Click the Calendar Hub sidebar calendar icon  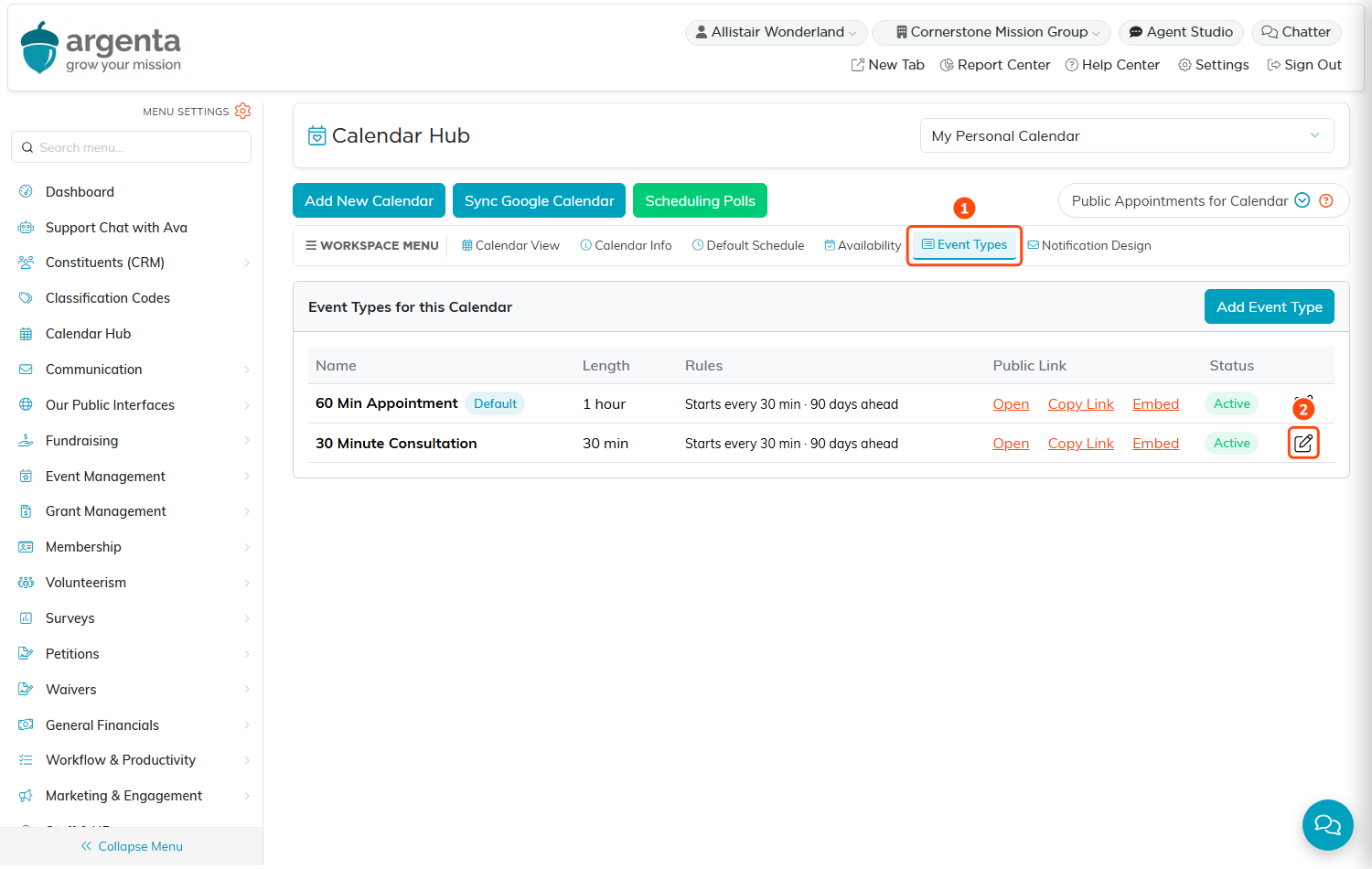point(26,334)
